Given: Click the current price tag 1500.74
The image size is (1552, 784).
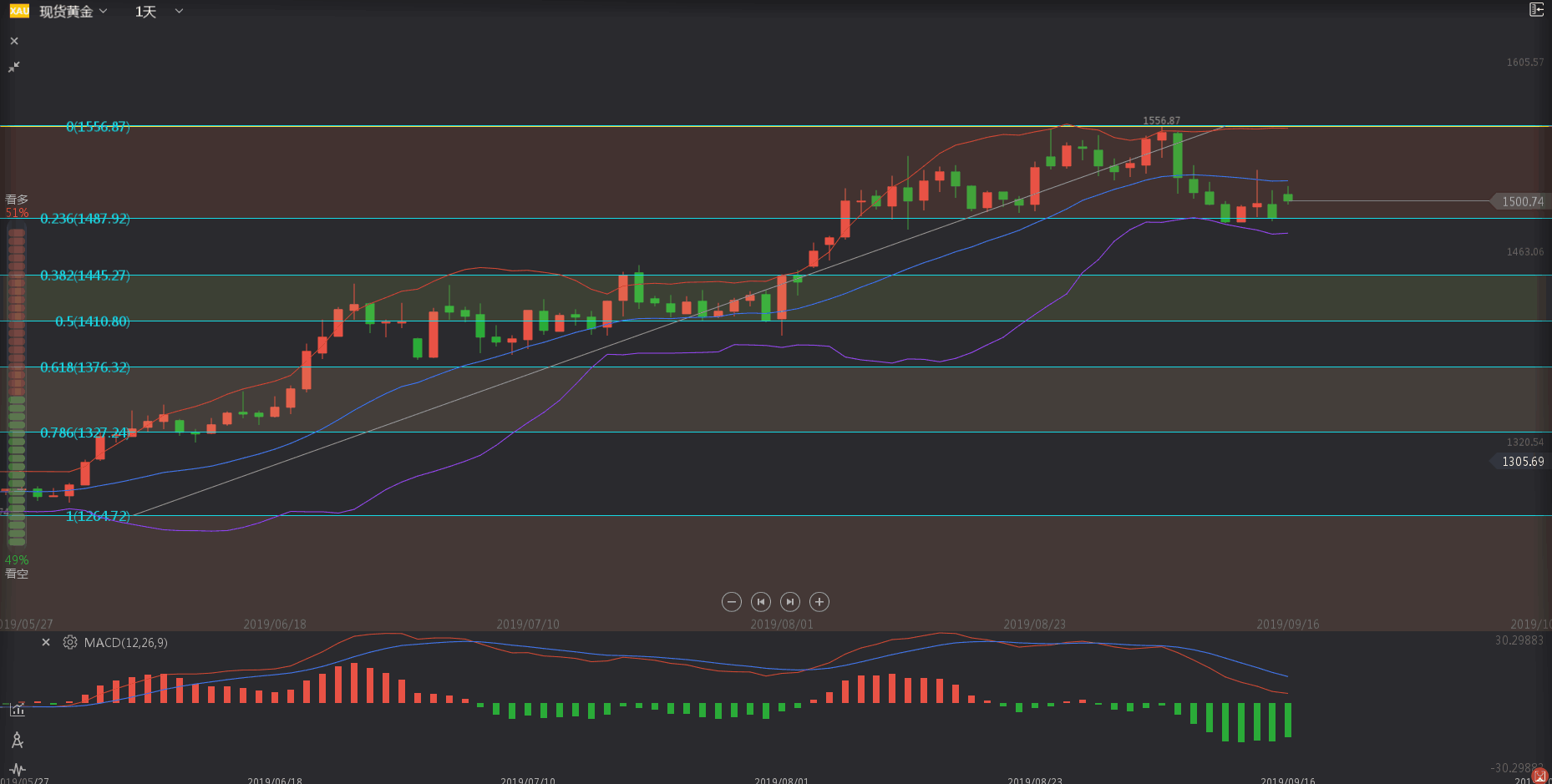Looking at the screenshot, I should [x=1520, y=201].
